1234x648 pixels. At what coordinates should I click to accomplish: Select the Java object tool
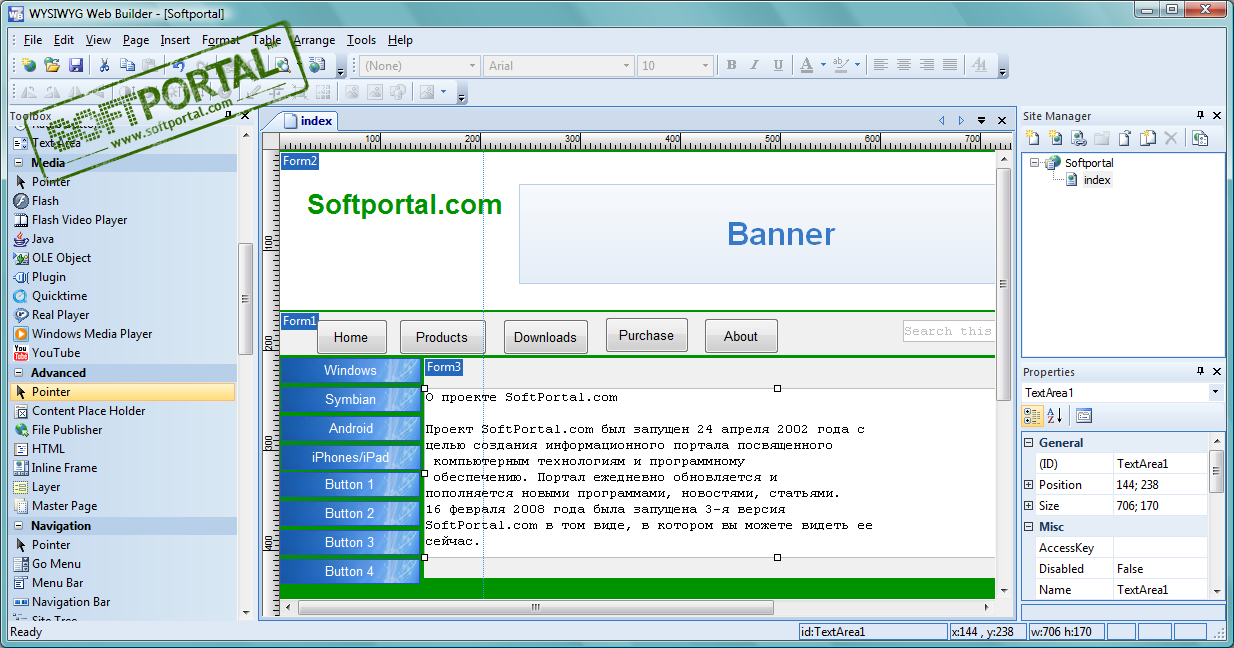coord(43,239)
